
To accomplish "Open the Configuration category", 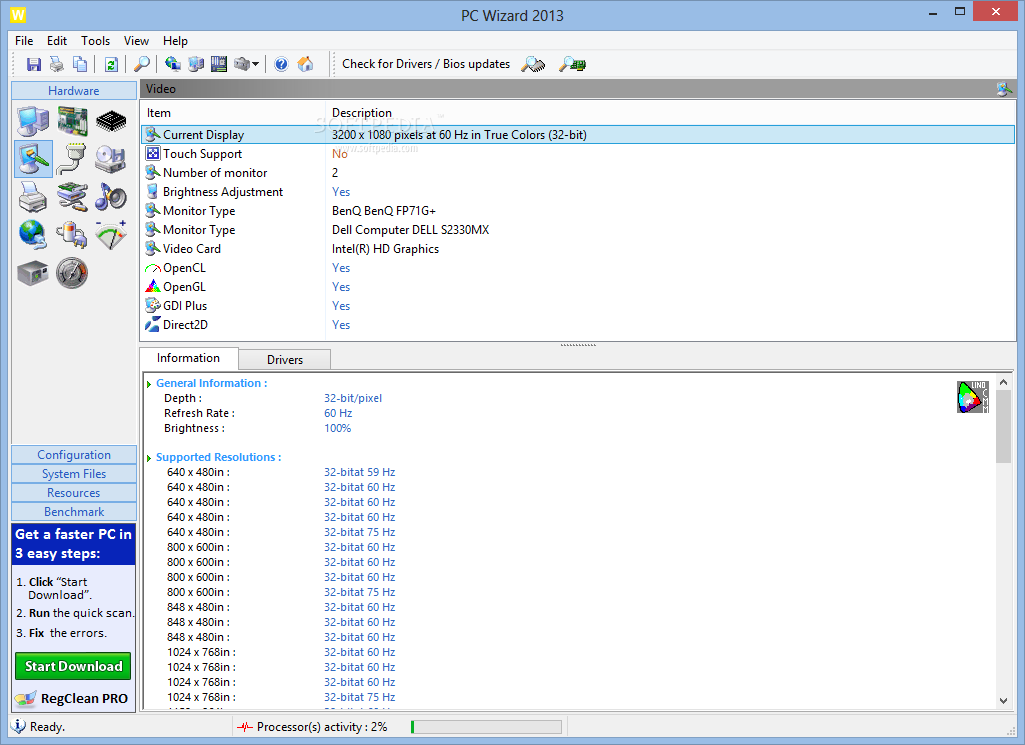I will pyautogui.click(x=74, y=455).
